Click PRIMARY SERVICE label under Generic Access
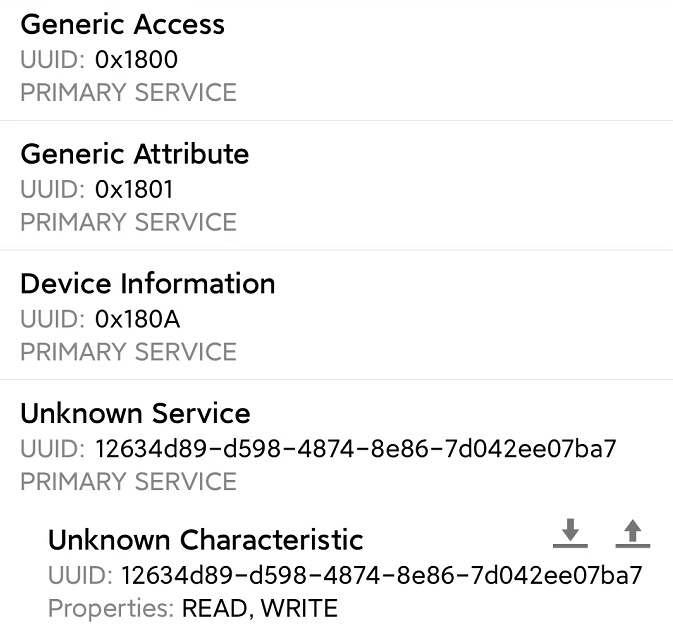 click(128, 92)
